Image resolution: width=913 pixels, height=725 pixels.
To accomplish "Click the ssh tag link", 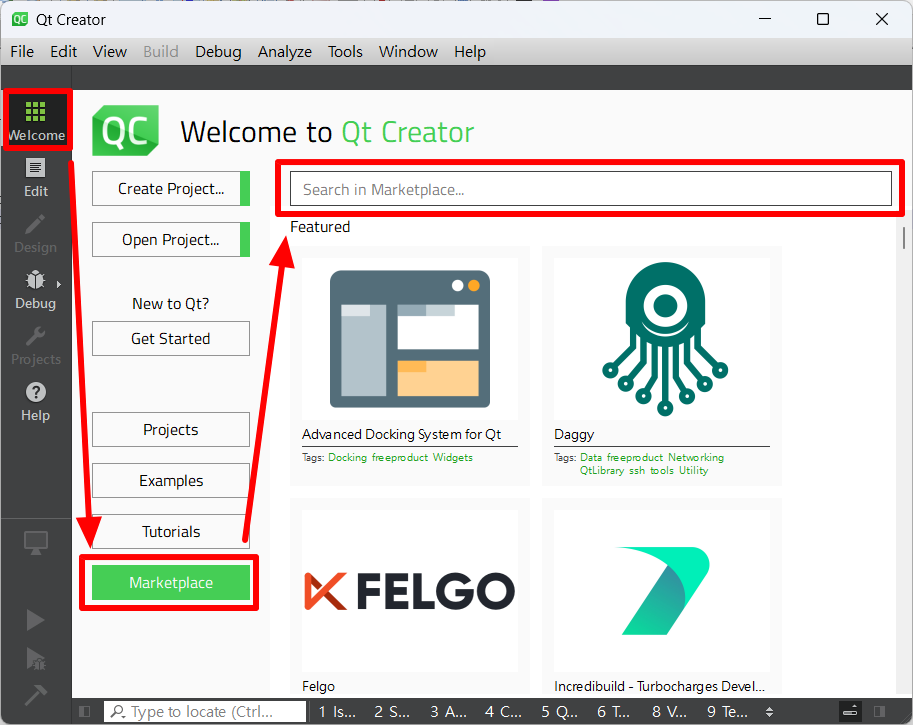I will [636, 471].
